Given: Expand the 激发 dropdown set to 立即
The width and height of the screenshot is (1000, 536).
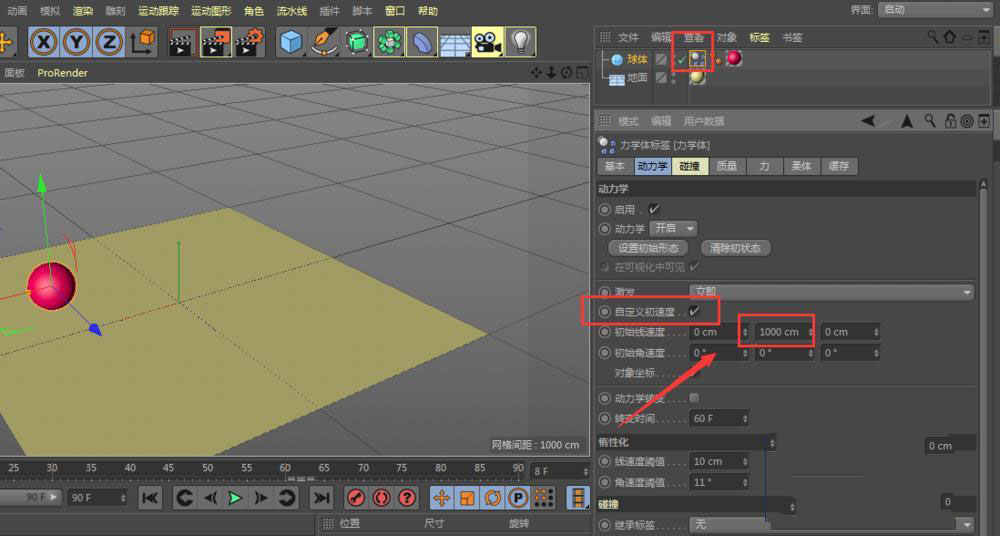Looking at the screenshot, I should pyautogui.click(x=832, y=292).
